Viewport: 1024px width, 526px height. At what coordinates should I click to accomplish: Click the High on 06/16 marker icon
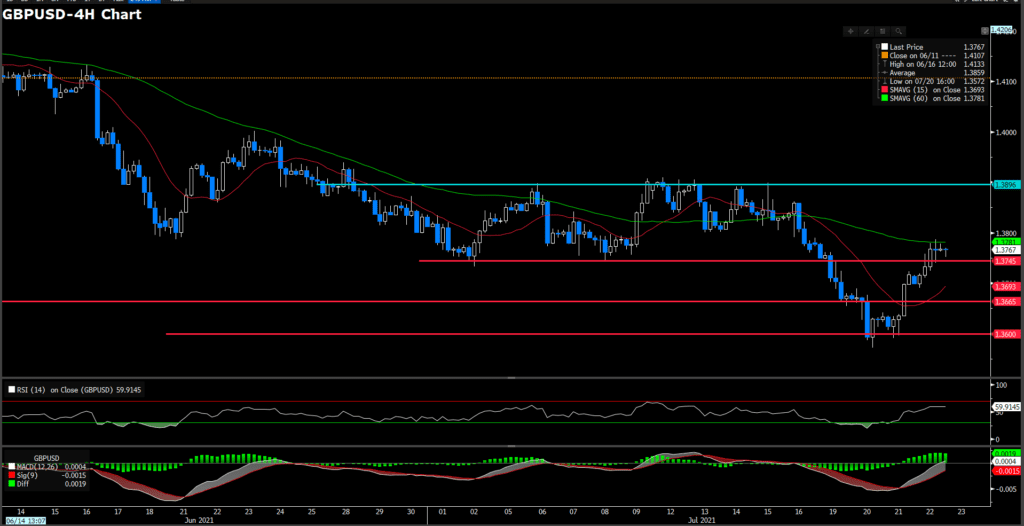coord(884,64)
